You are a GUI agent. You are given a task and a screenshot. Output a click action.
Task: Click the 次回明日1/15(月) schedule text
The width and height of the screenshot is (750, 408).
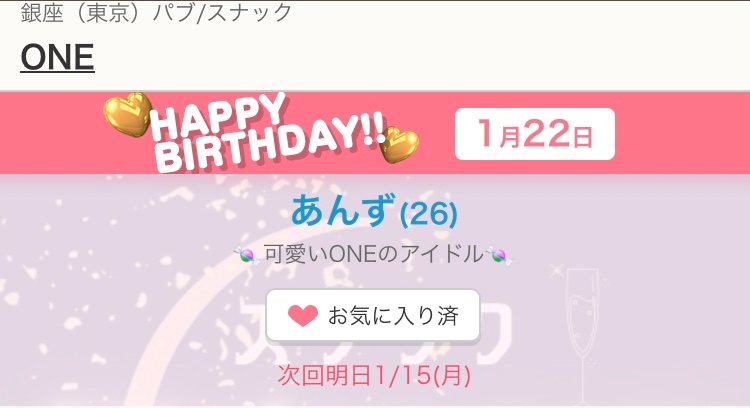point(374,375)
